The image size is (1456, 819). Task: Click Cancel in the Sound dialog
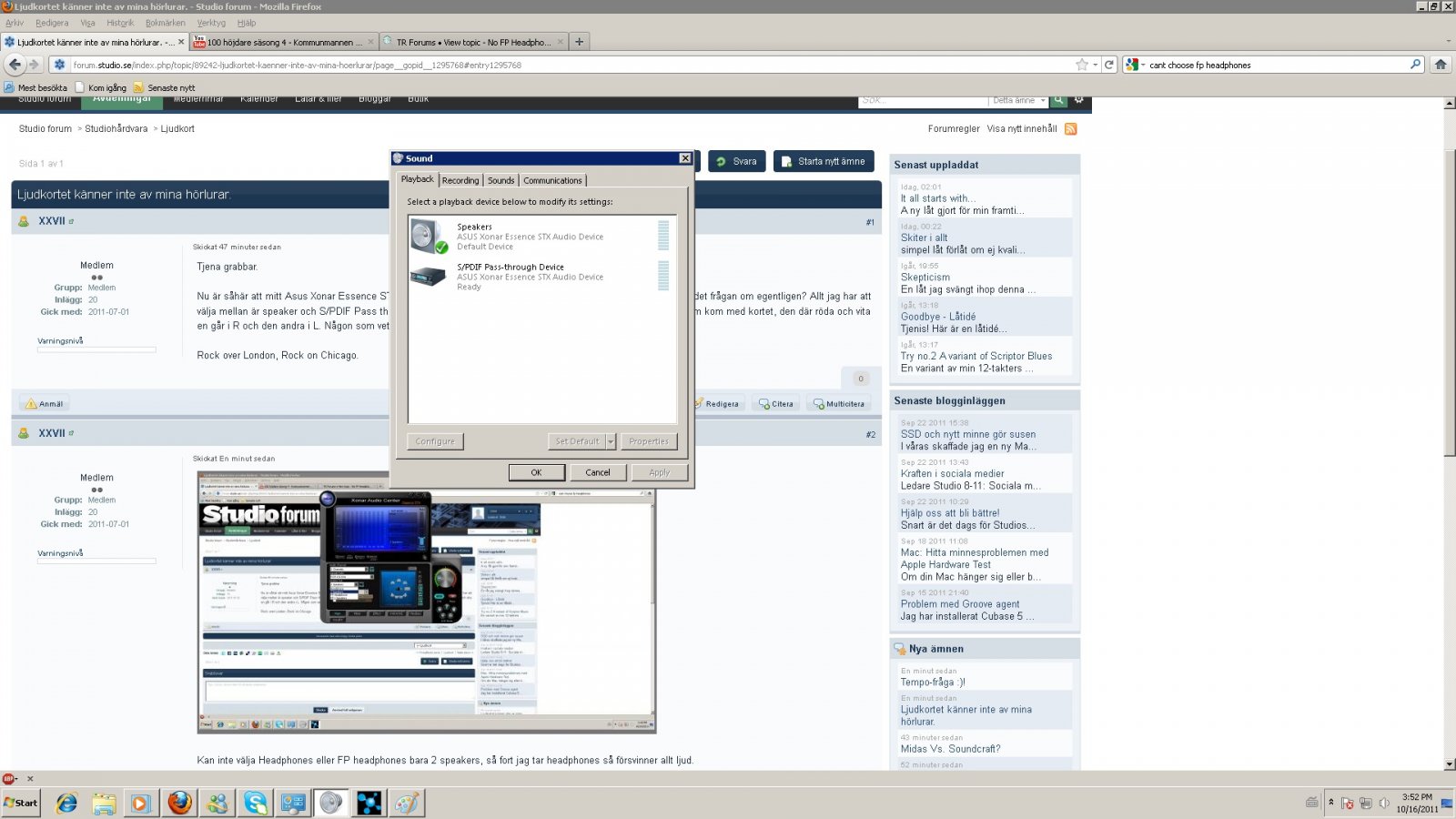(x=598, y=472)
